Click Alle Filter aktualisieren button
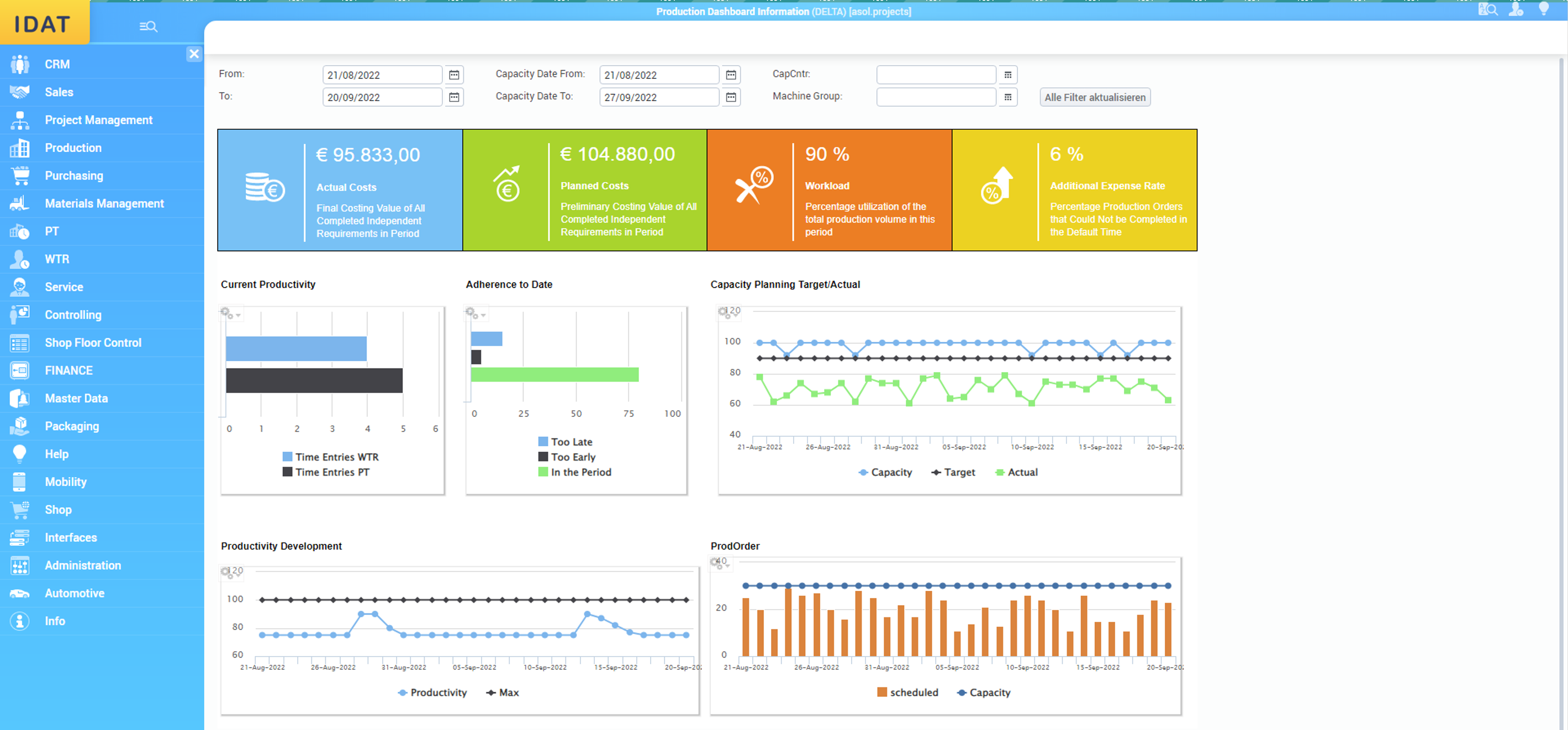This screenshot has height=730, width=1568. 1095,97
